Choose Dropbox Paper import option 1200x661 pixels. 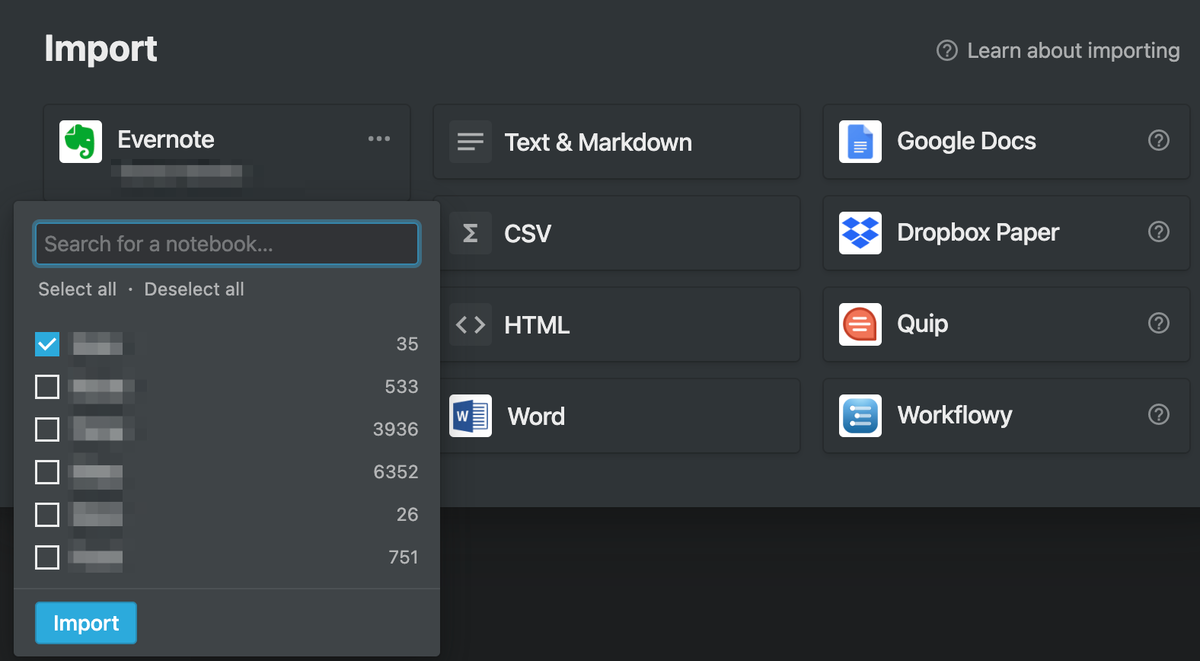(1008, 233)
